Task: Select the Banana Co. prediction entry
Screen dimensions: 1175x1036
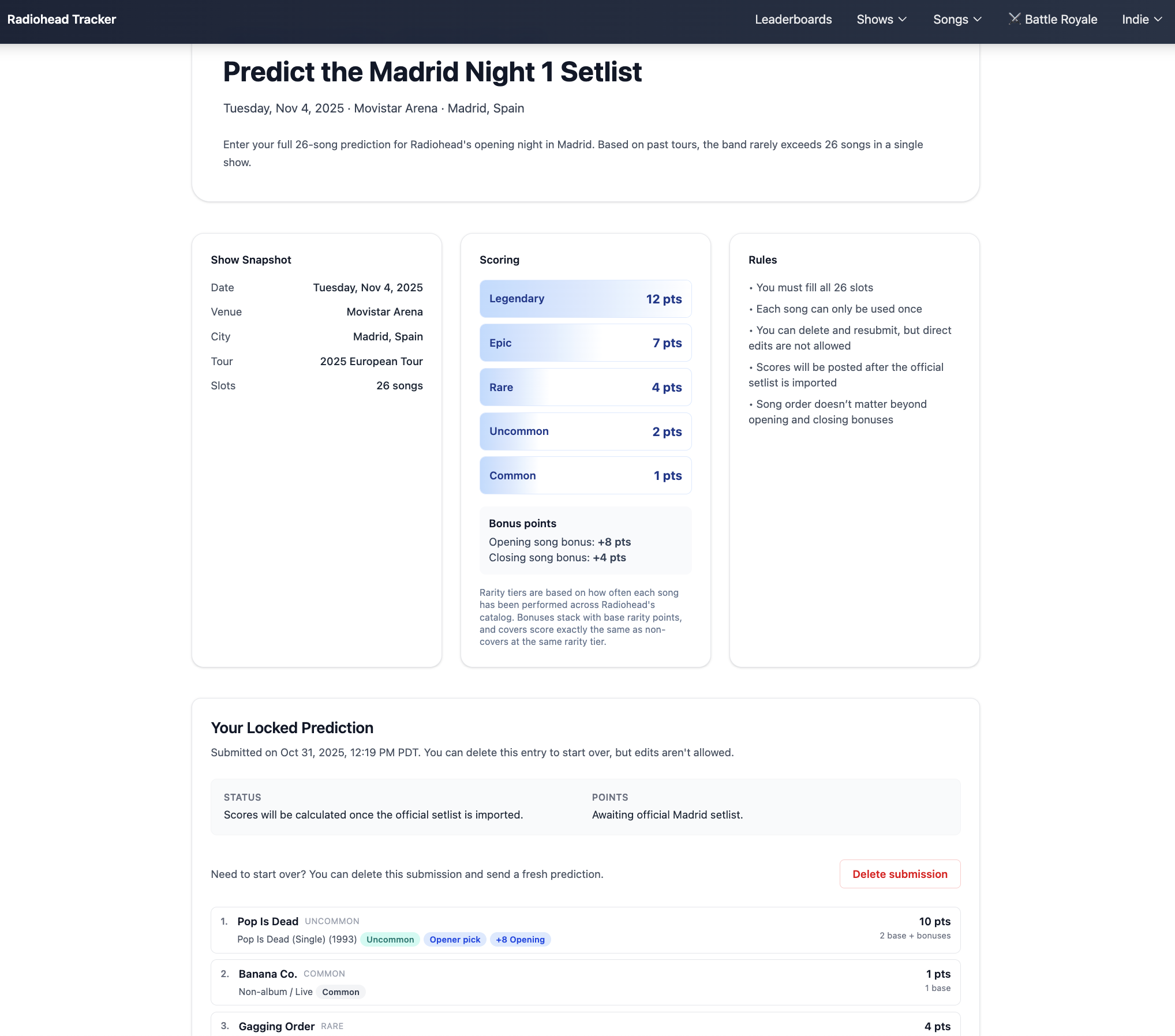Action: pos(585,982)
